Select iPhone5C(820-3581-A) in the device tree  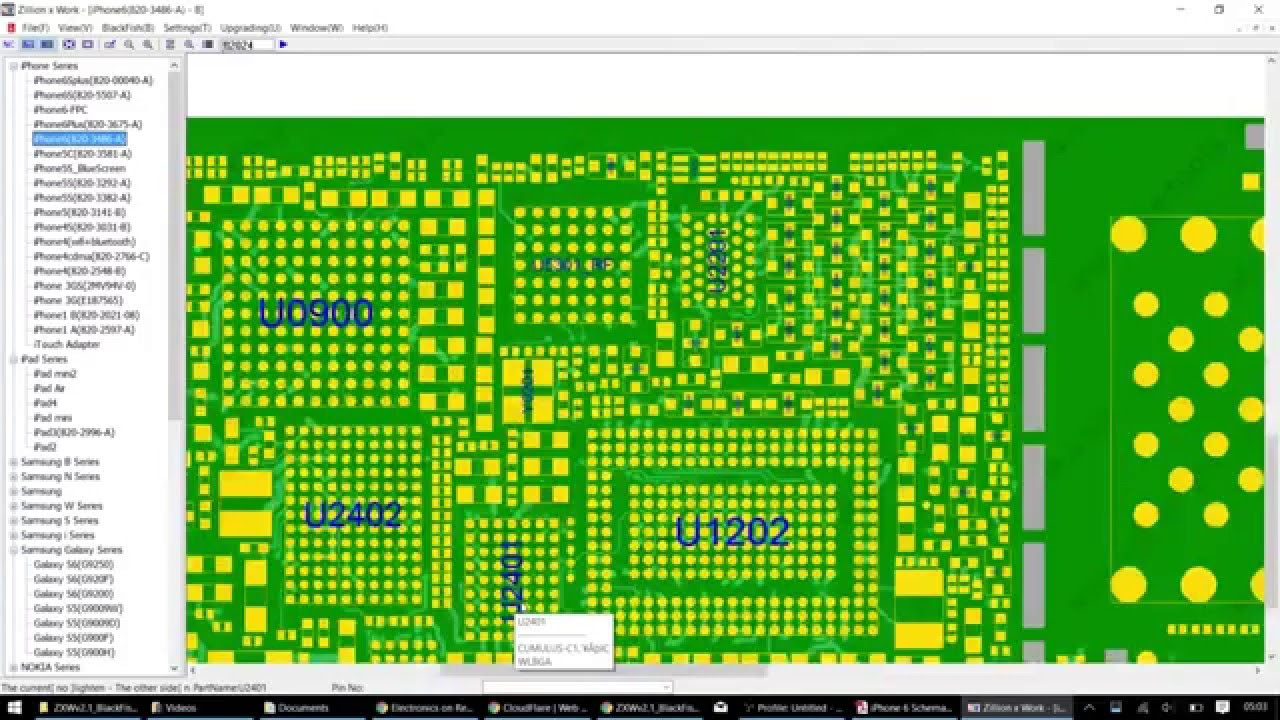(82, 154)
